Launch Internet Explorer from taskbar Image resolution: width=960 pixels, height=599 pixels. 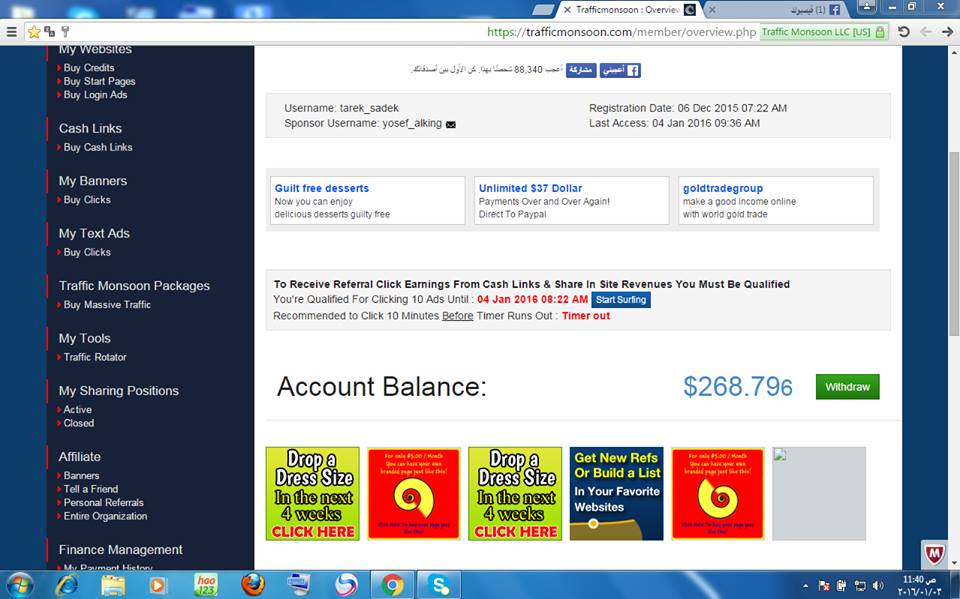pos(67,585)
